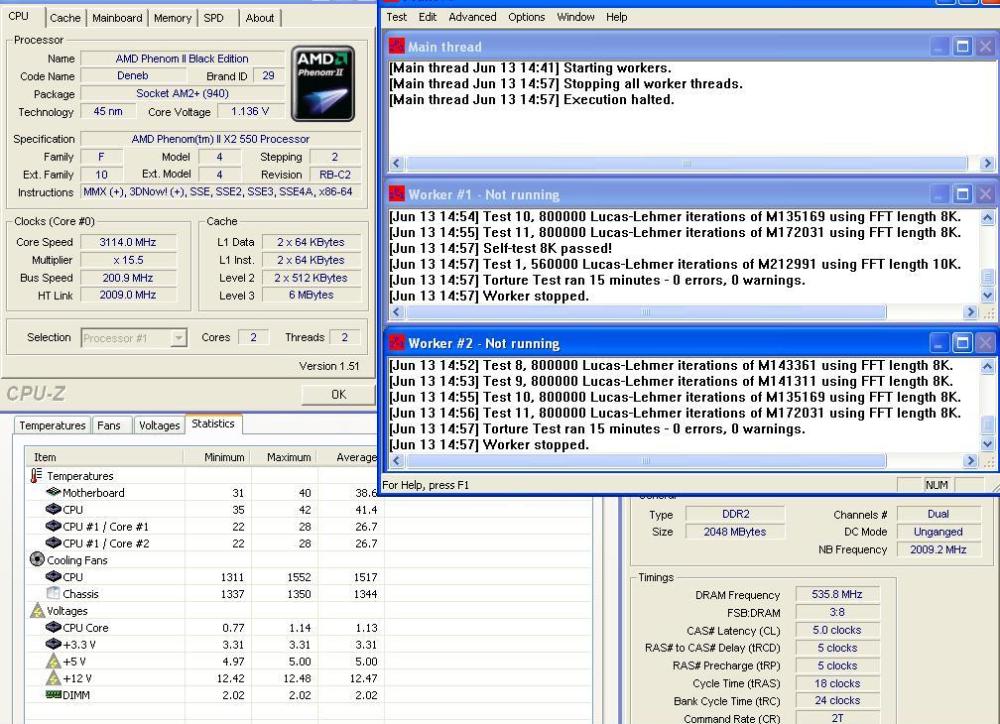Click the Voltages warning triangle icon
Image resolution: width=1000 pixels, height=724 pixels.
(37, 610)
